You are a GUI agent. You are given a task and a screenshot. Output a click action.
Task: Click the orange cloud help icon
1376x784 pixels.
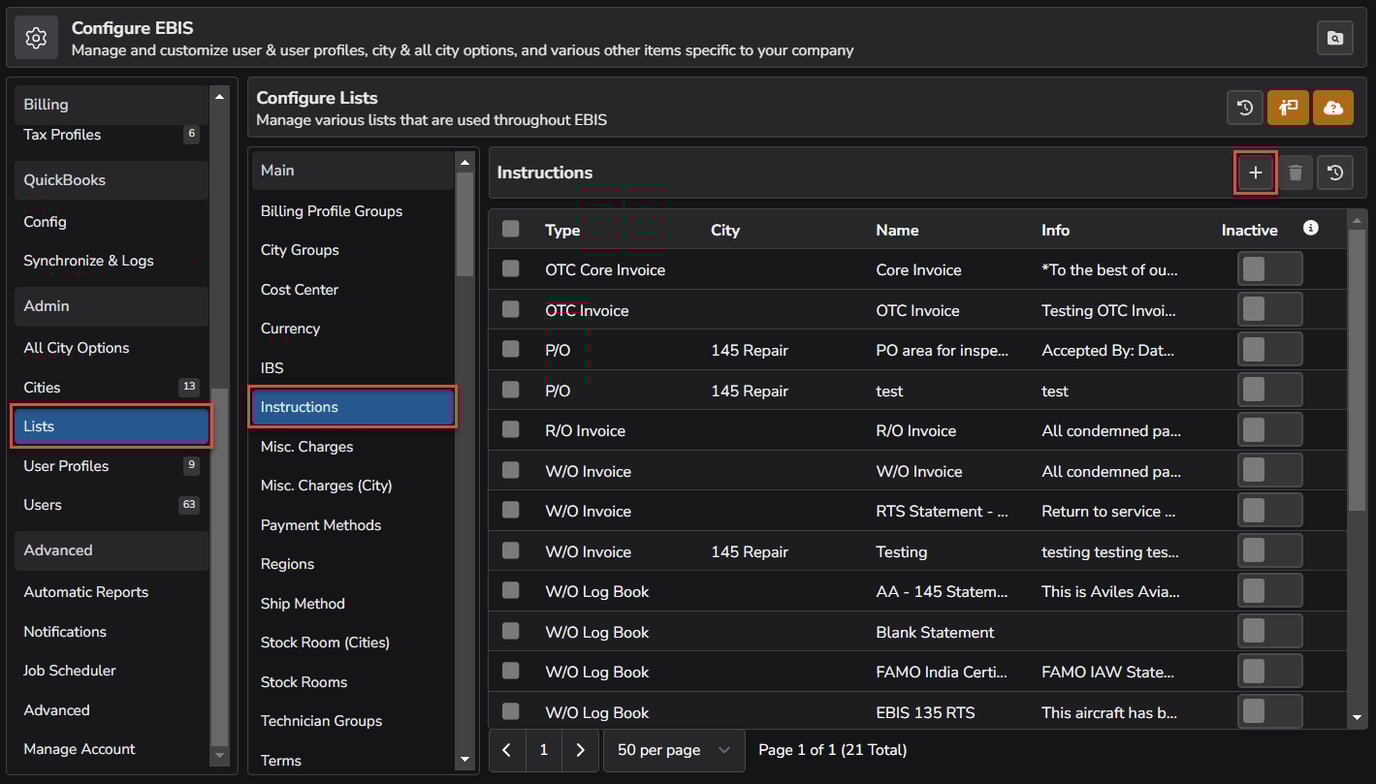(x=1333, y=108)
